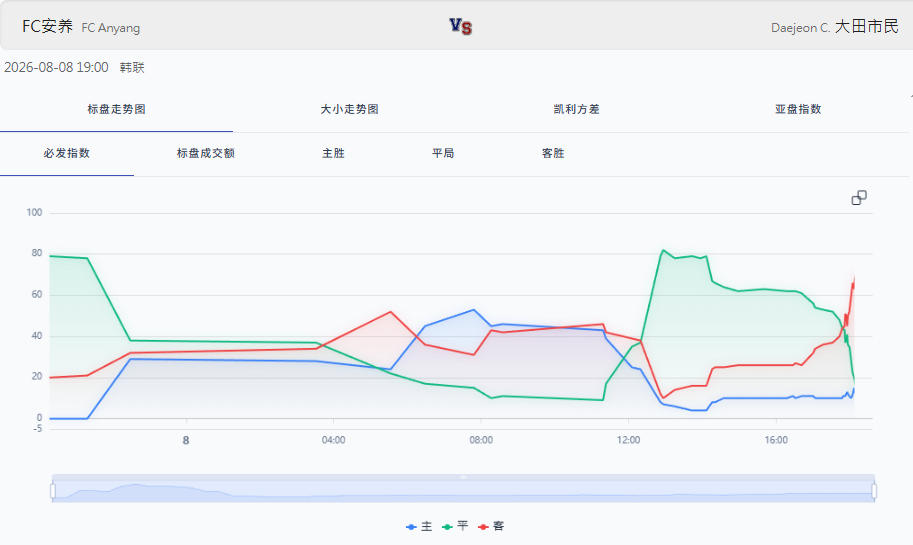Screen dimensions: 913x545
Task: Switch to the 凯利方差 tab
Action: 576,109
